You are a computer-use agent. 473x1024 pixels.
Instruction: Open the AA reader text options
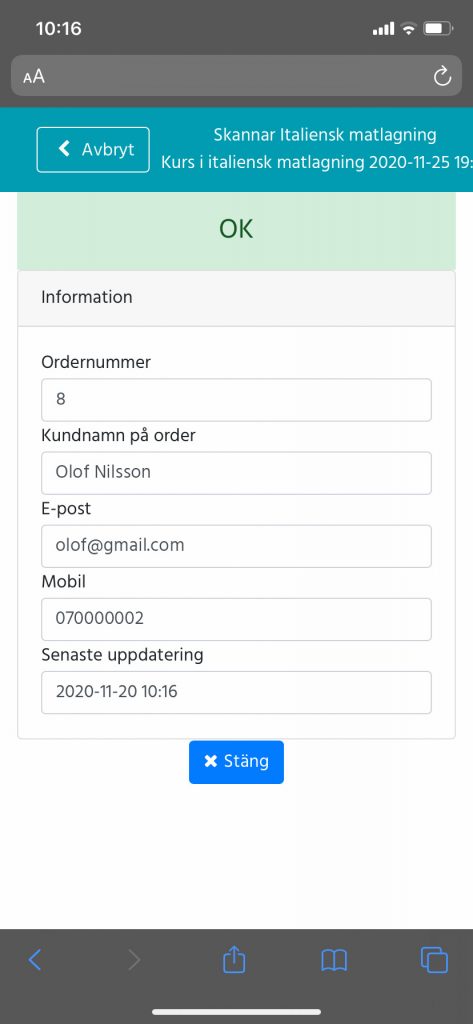tap(34, 76)
